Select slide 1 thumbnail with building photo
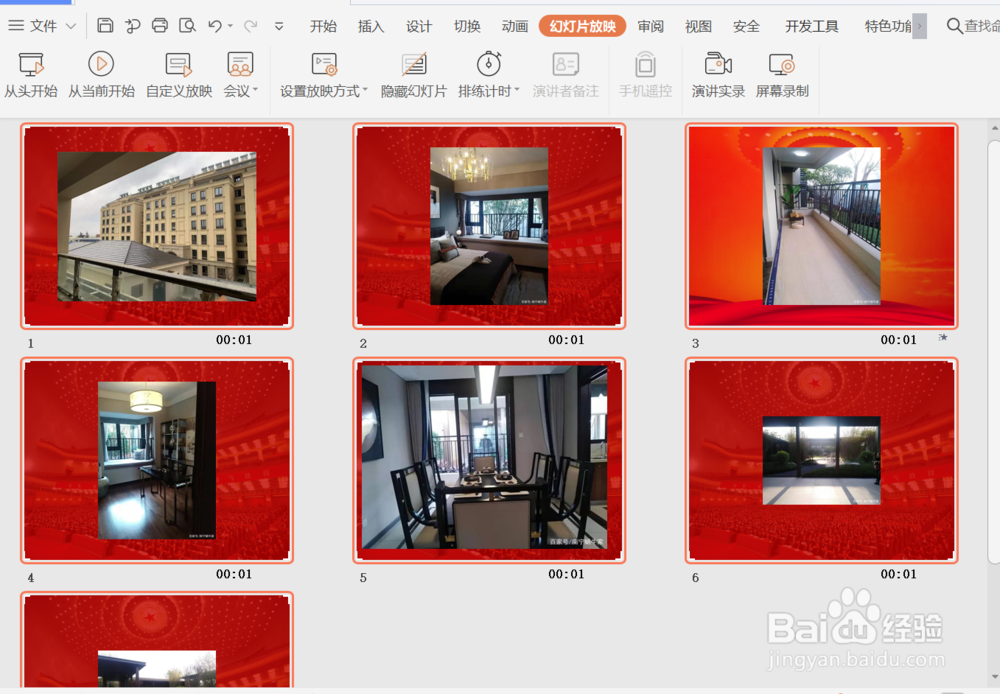Screen dimensions: 1000x694 [157, 226]
